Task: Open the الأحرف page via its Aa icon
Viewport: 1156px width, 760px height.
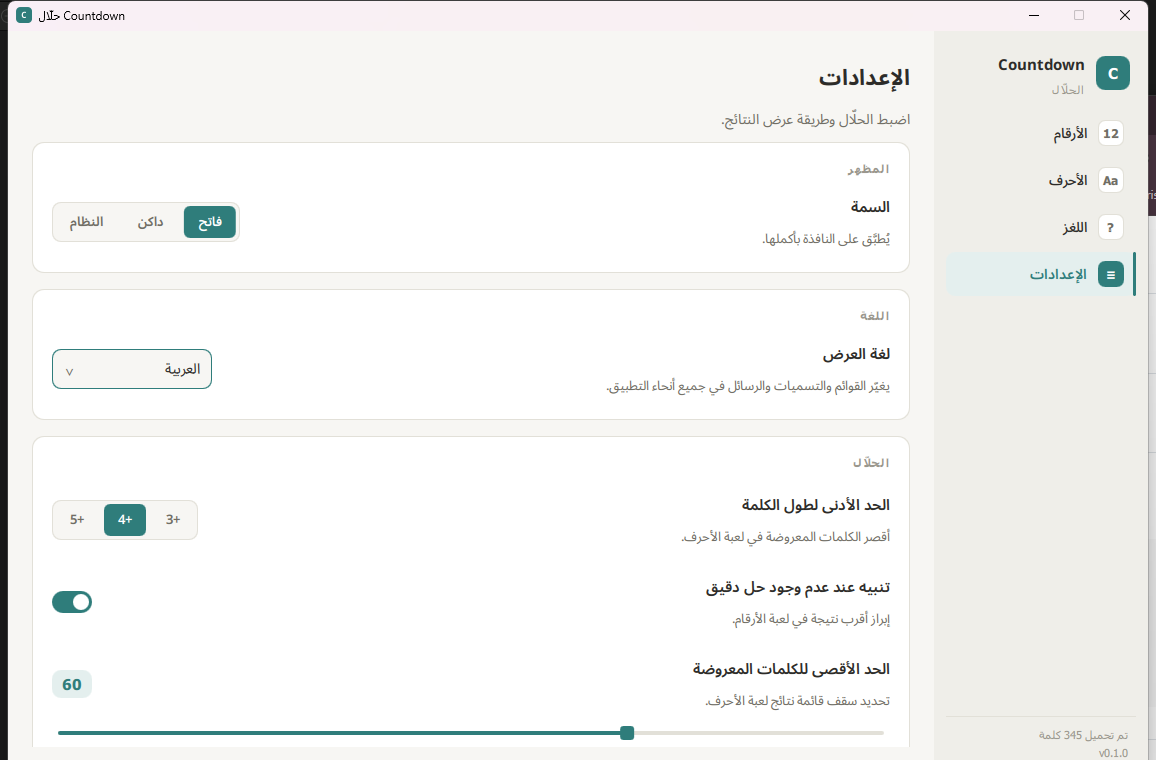Action: click(x=1110, y=181)
